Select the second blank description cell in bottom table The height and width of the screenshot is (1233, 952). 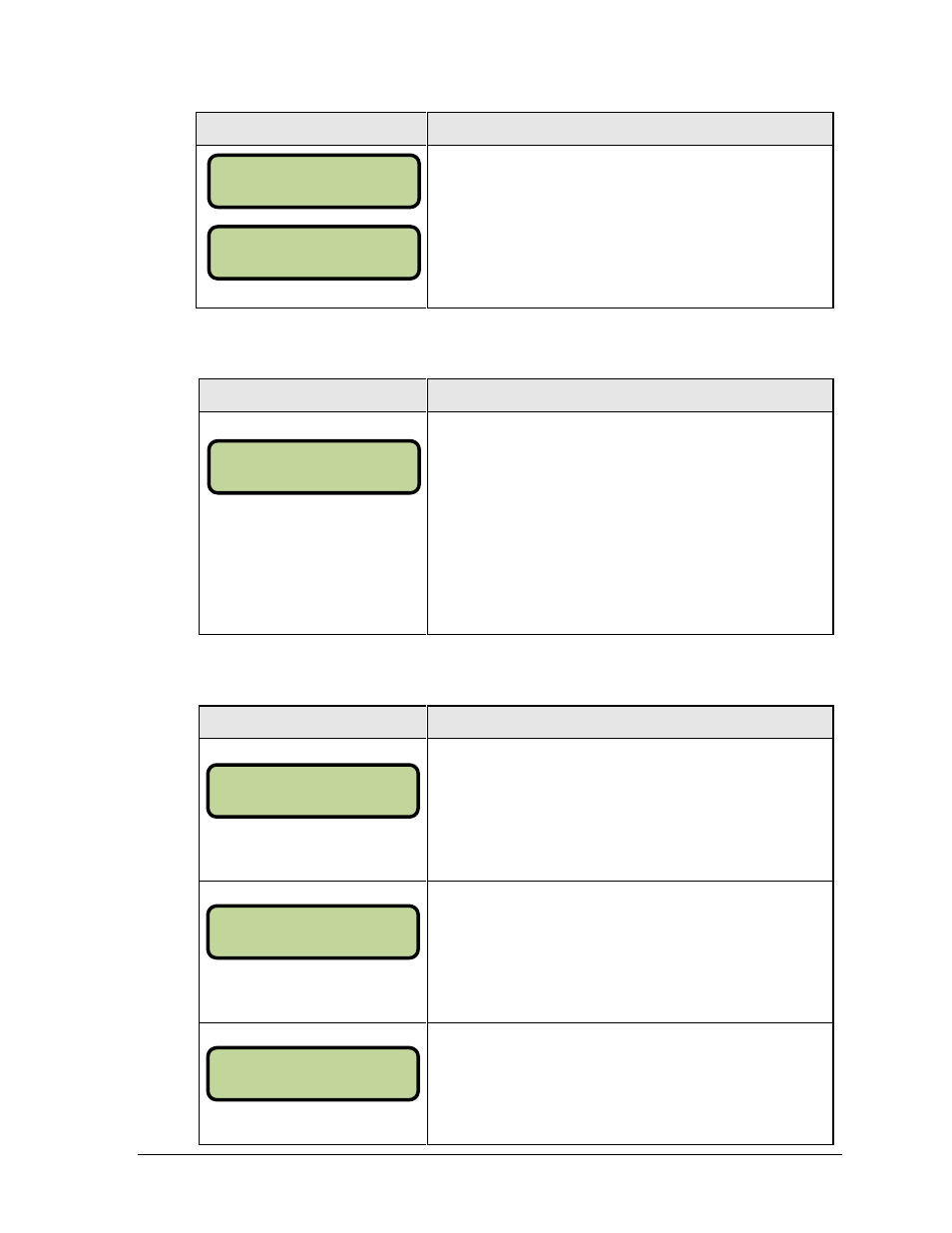tap(630, 951)
